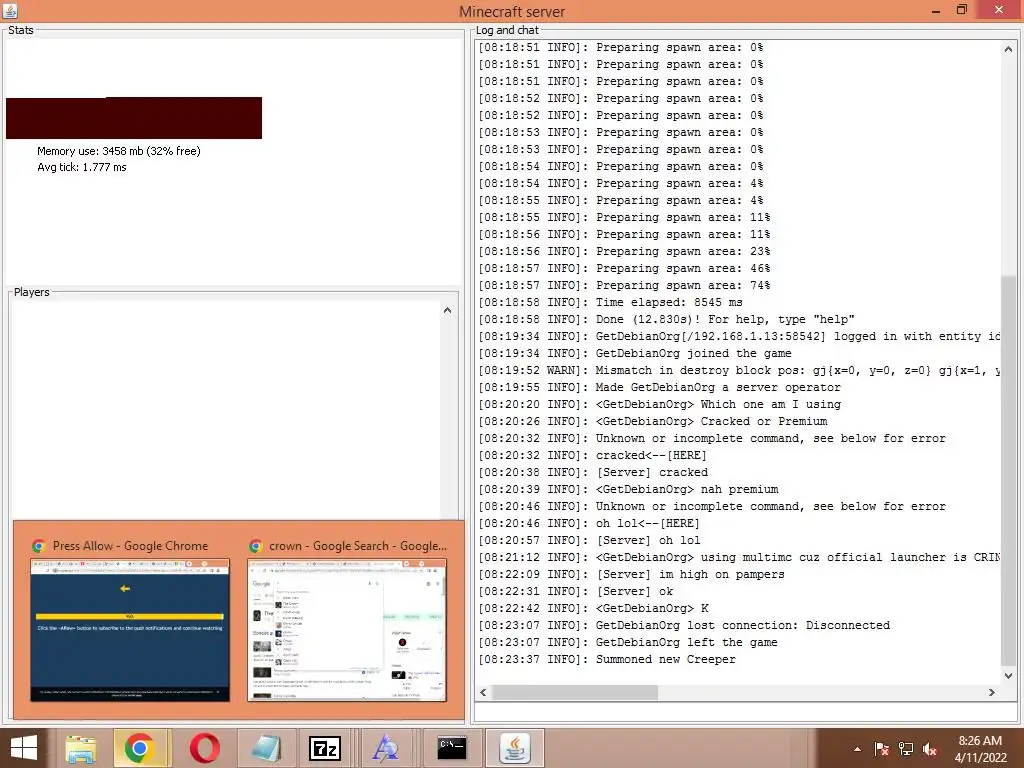Launch Opera browser from the taskbar

coord(204,748)
